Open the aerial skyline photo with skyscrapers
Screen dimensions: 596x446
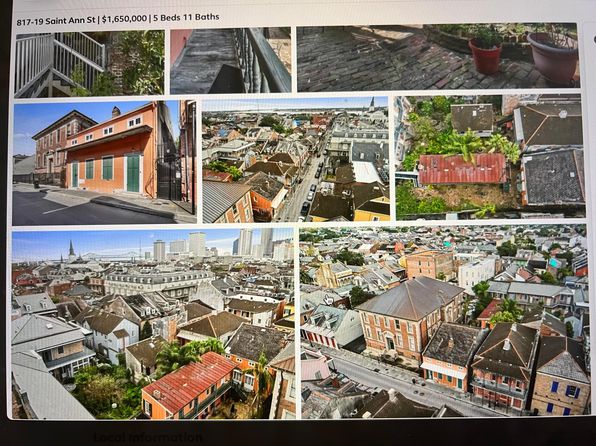click(154, 324)
